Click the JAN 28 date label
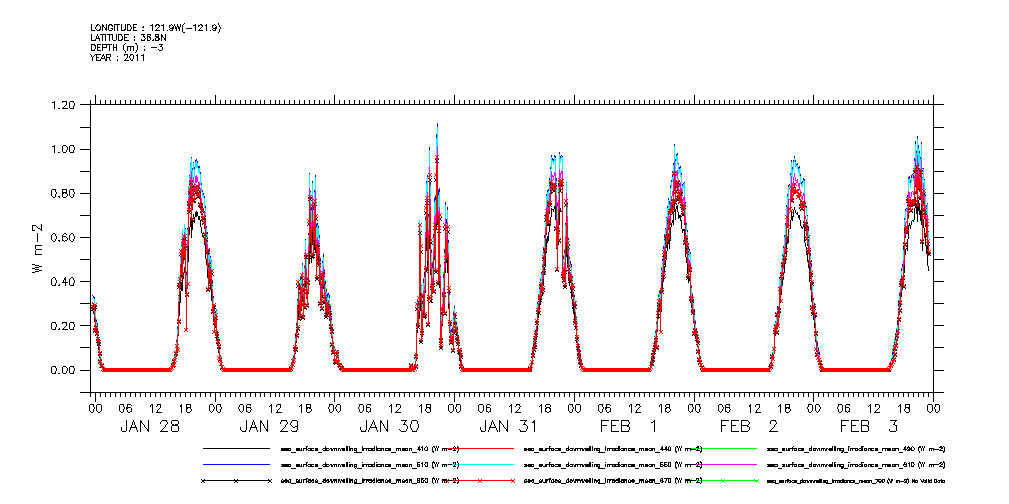Screen dimensions: 1009x504 150,426
